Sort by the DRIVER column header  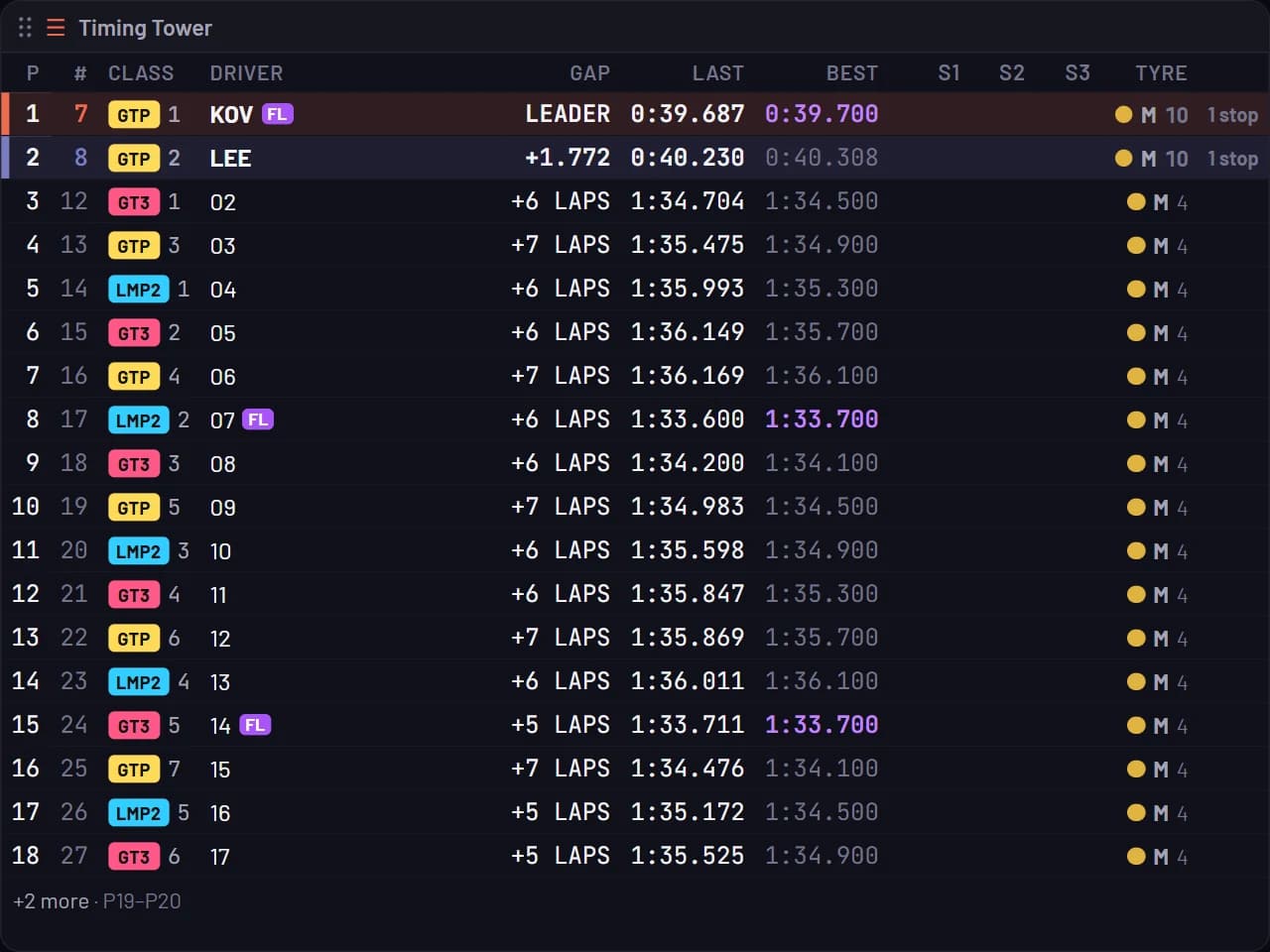pyautogui.click(x=246, y=73)
